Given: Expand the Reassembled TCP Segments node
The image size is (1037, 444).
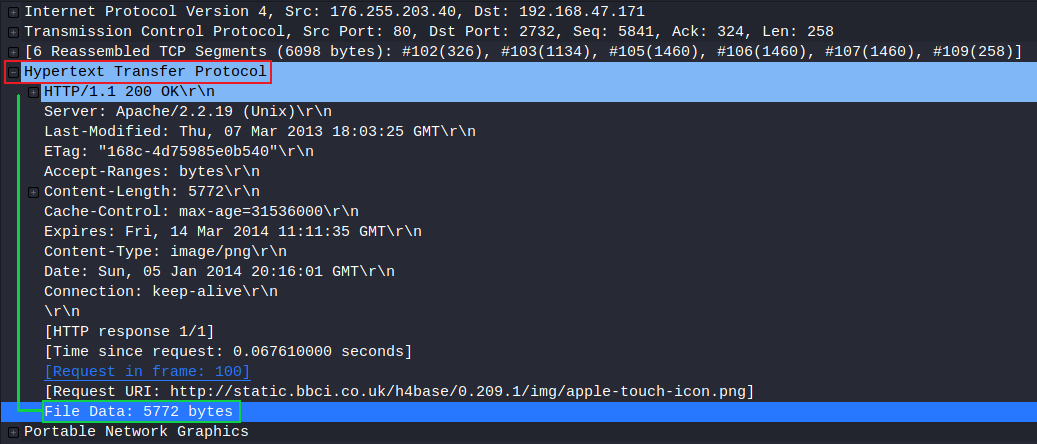Looking at the screenshot, I should (x=13, y=52).
